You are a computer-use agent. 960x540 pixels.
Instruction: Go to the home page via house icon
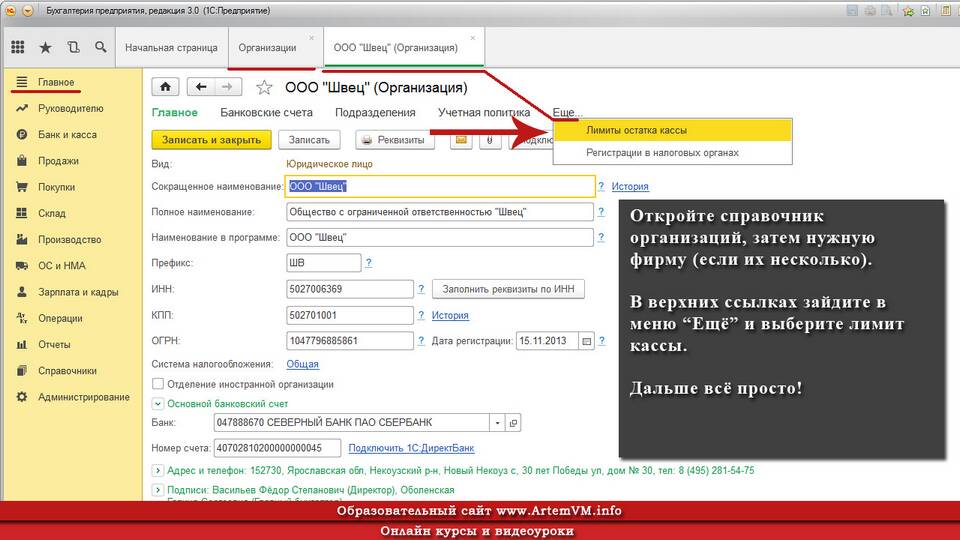click(165, 87)
